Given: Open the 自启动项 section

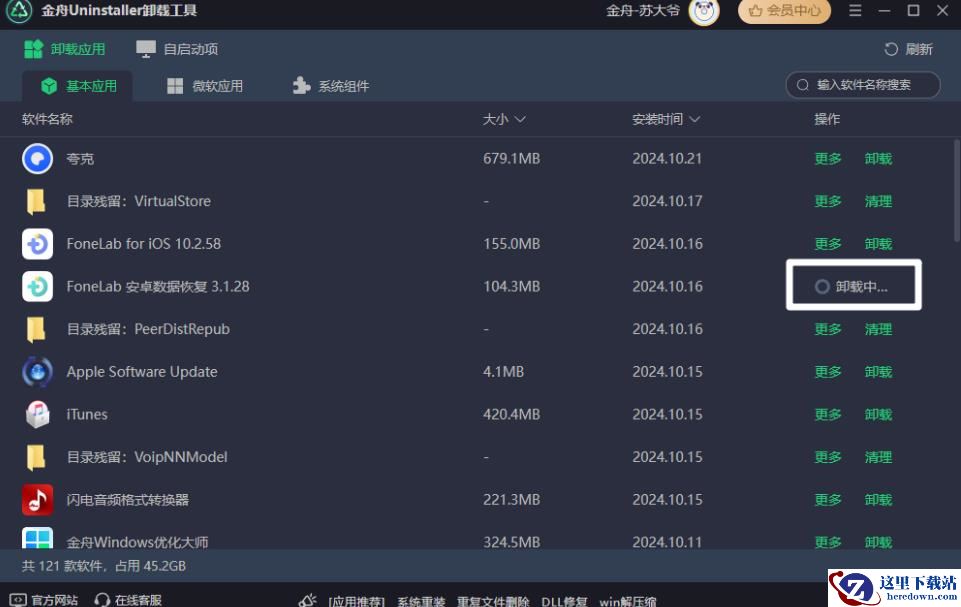Looking at the screenshot, I should [177, 49].
